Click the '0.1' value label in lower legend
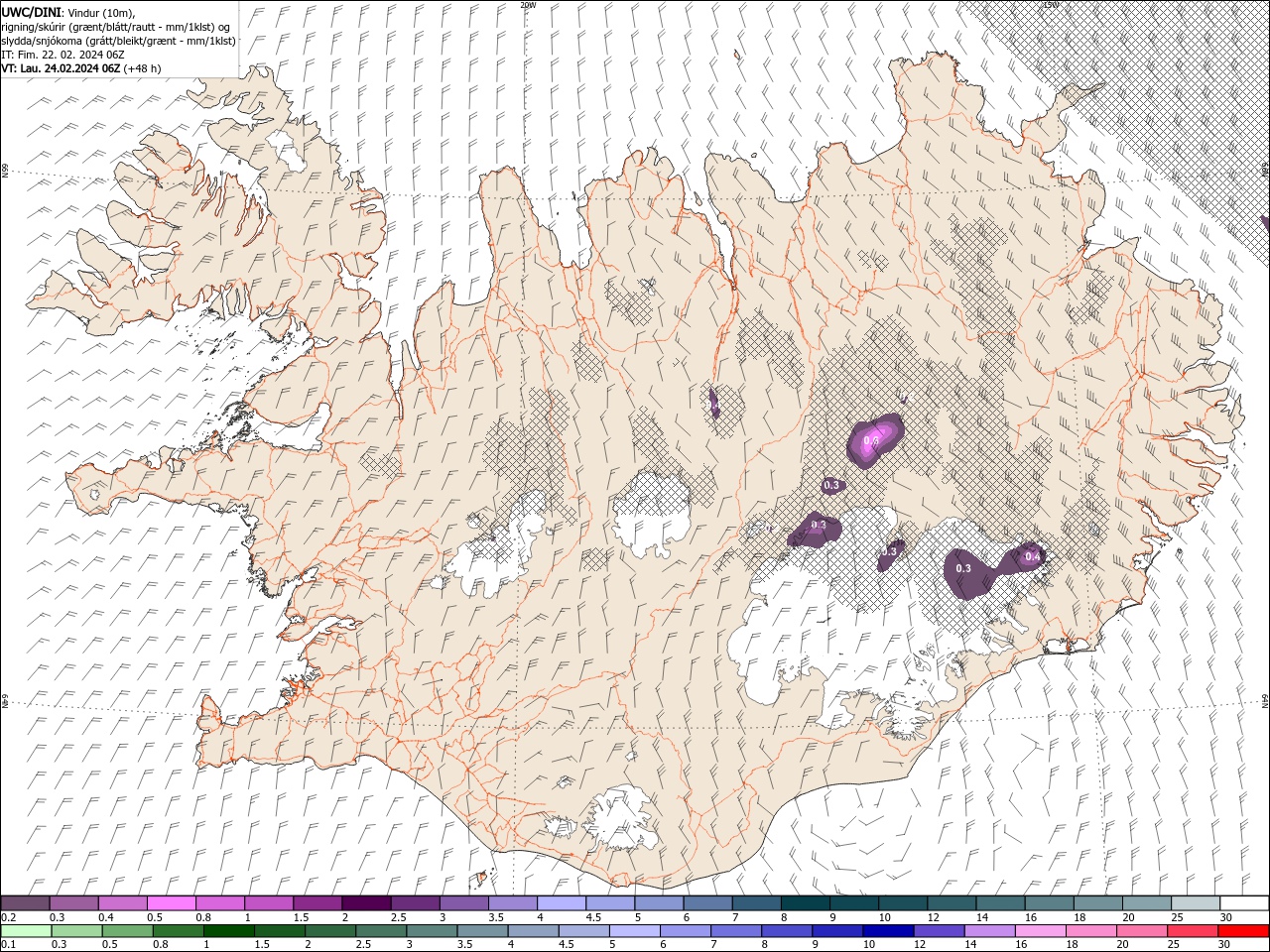This screenshot has width=1270, height=952. (7, 945)
